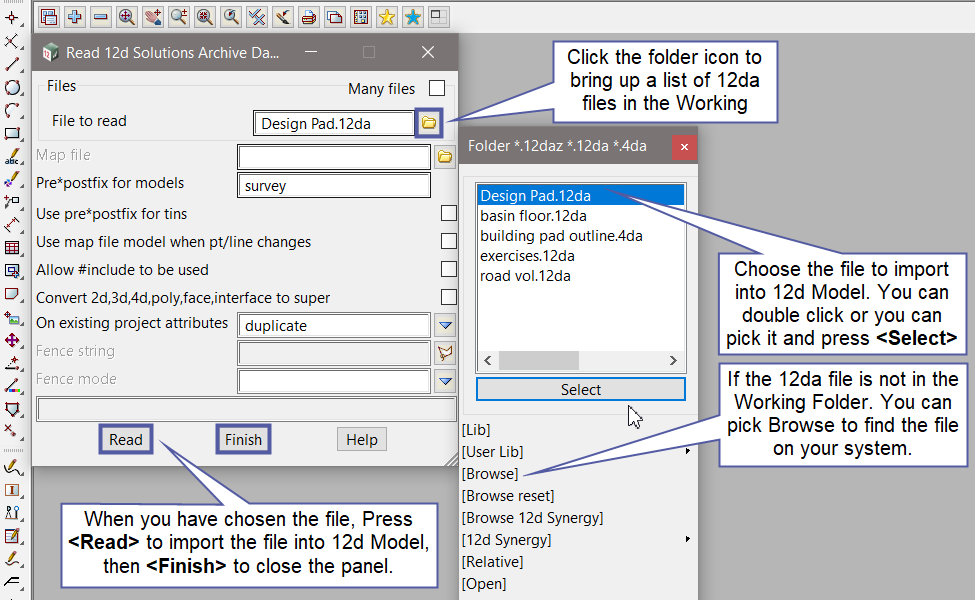Open the Fence mode dropdown arrow

tap(445, 381)
